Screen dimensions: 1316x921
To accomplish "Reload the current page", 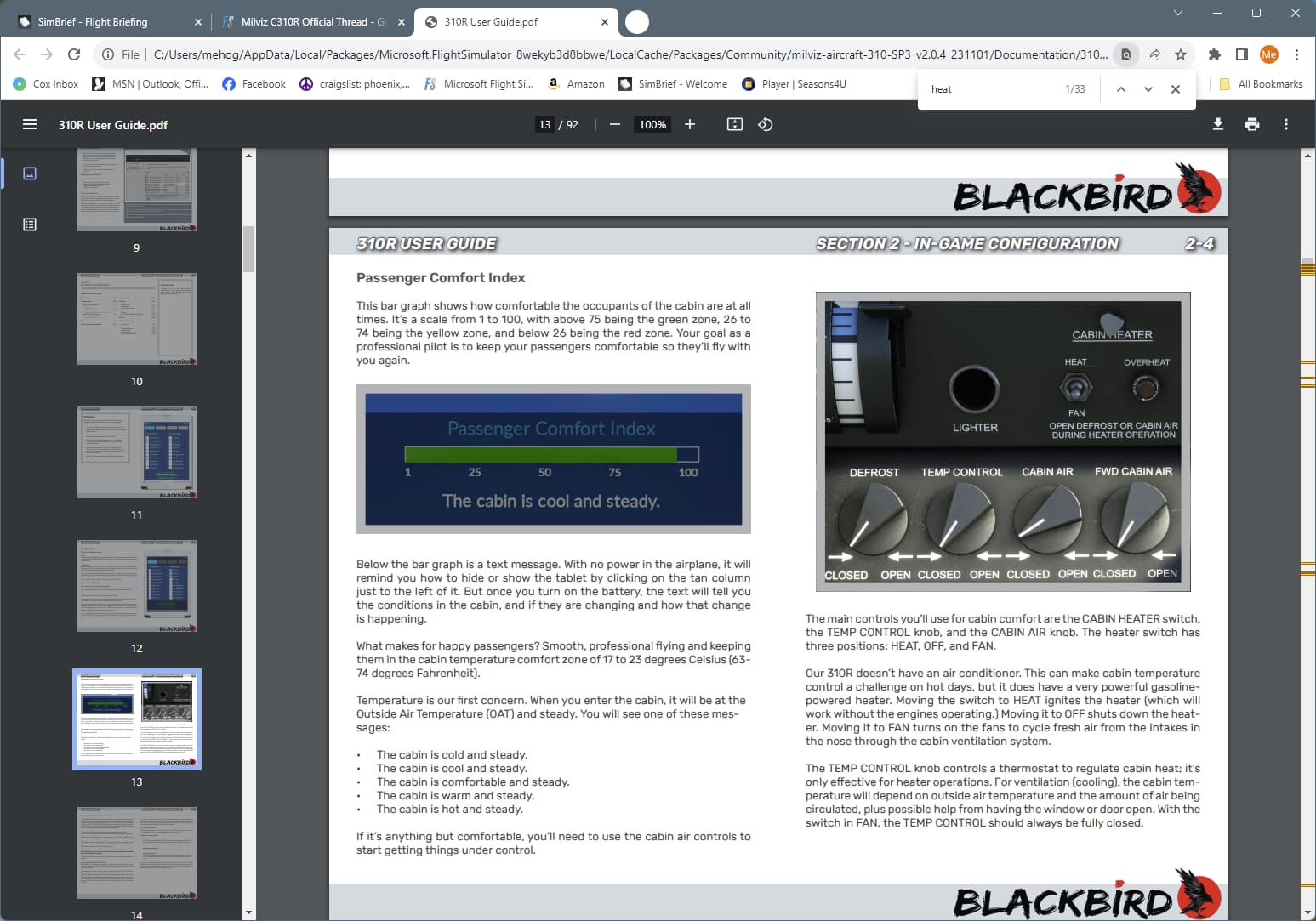I will coord(74,54).
